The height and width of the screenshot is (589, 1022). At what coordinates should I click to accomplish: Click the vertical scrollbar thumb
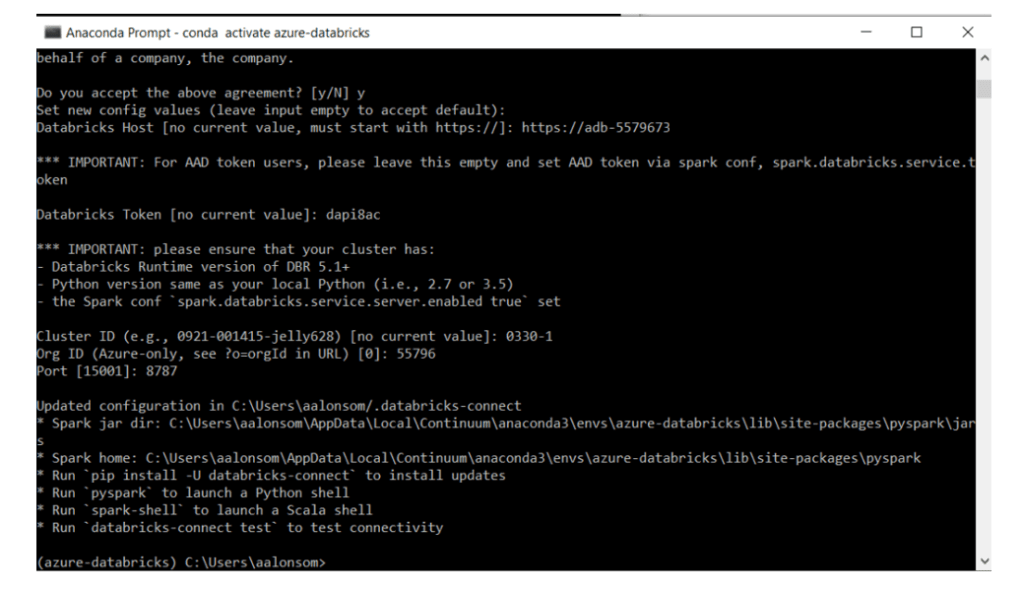click(x=984, y=90)
